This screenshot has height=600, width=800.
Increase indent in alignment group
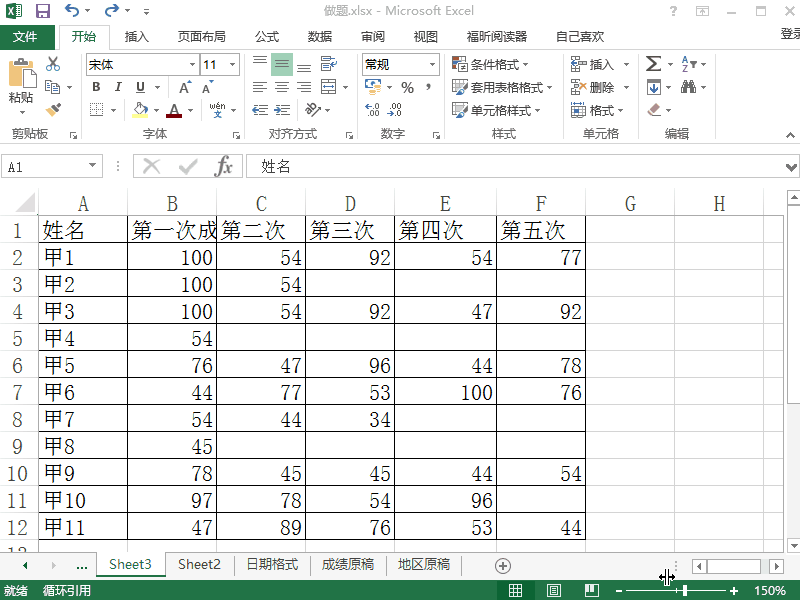tap(282, 110)
